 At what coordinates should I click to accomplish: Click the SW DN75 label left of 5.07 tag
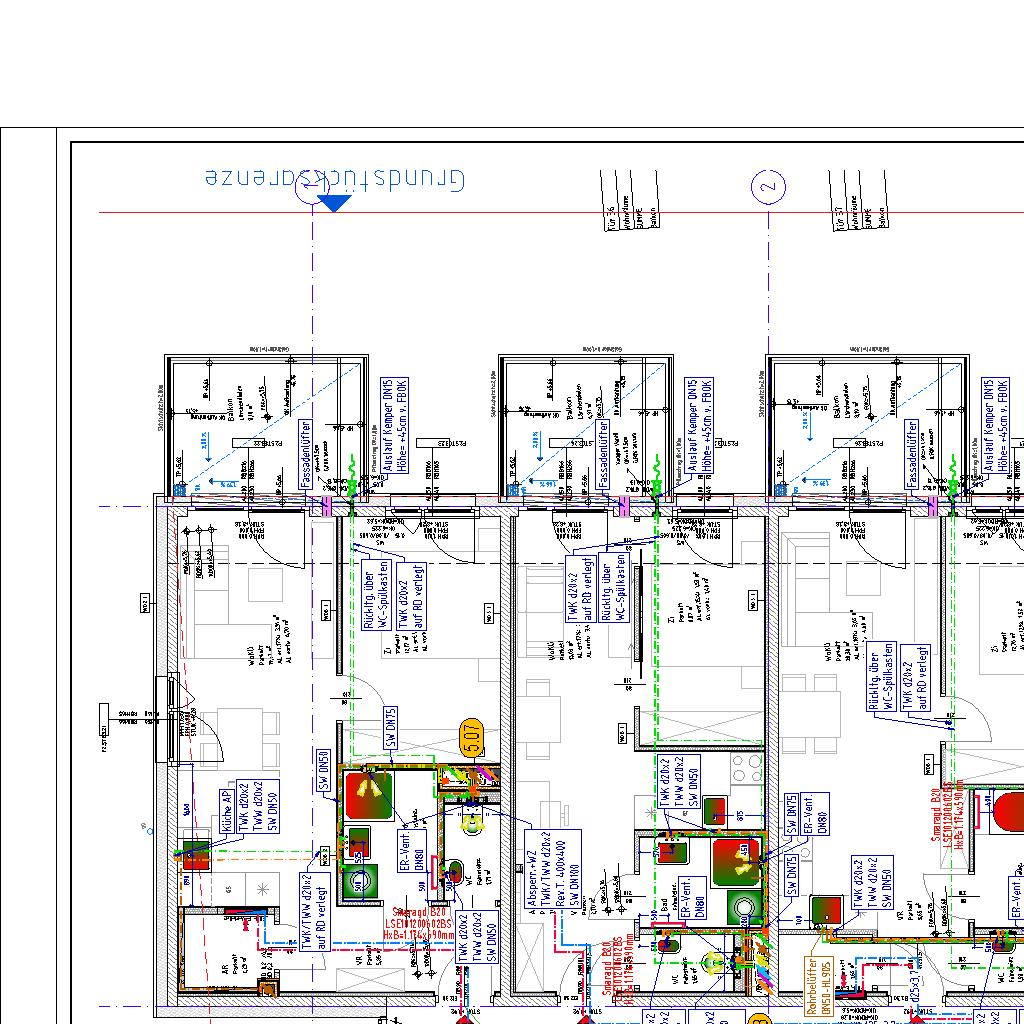point(391,730)
